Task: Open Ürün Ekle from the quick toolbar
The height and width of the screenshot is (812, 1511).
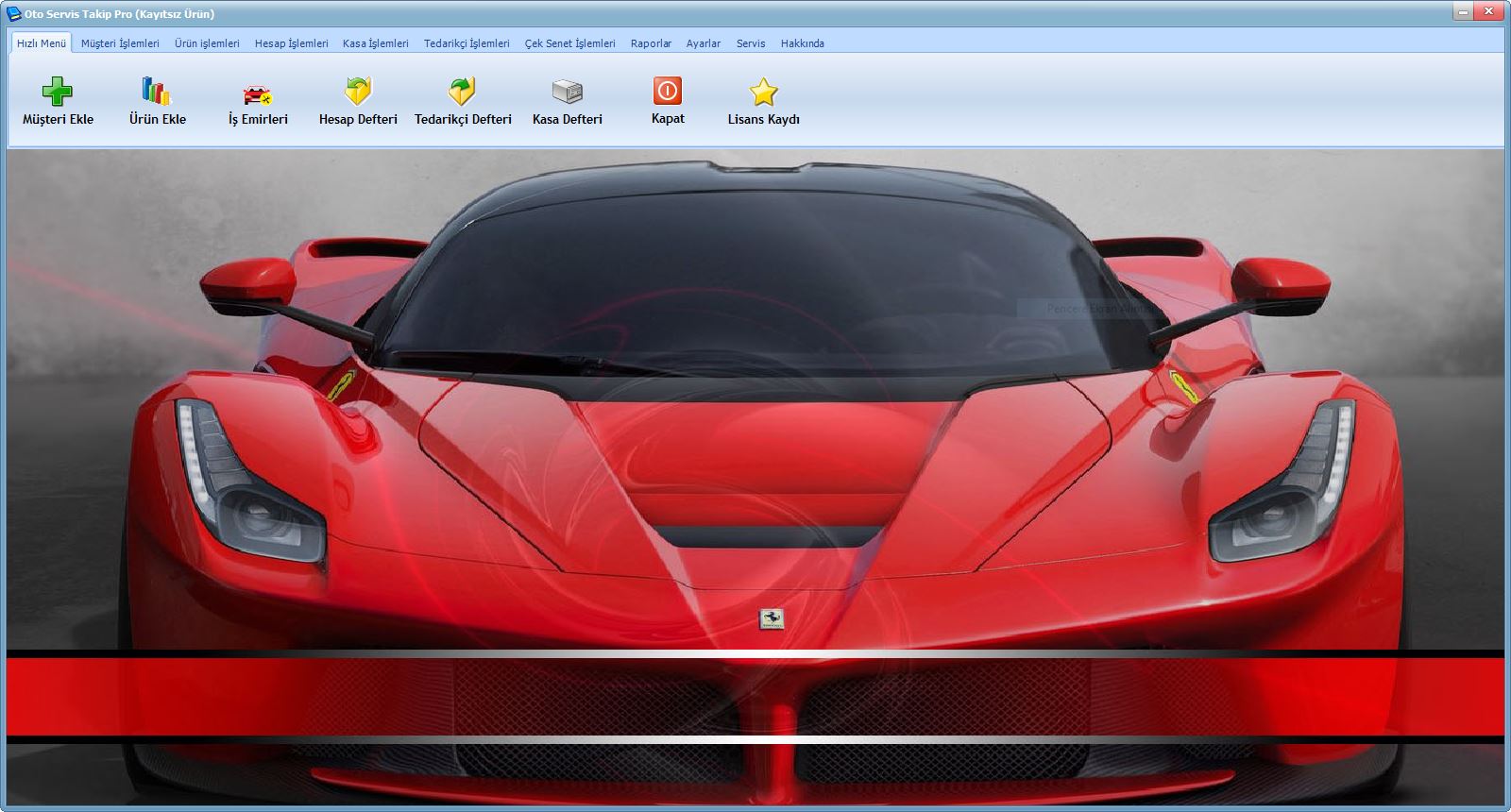Action: tap(157, 92)
